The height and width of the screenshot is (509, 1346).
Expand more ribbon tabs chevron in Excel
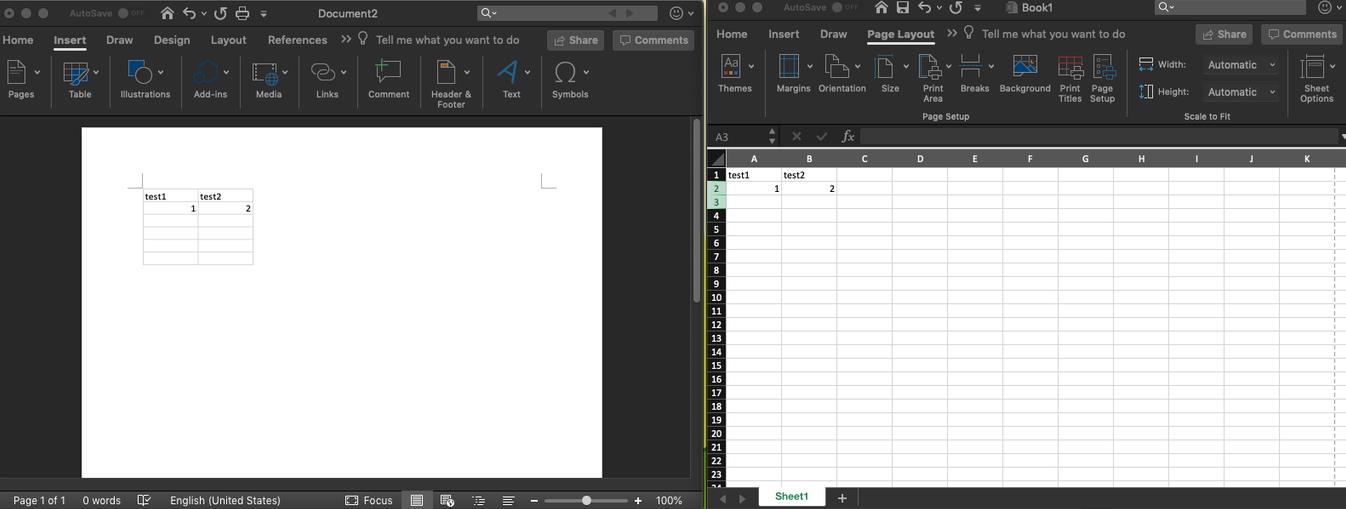point(951,33)
